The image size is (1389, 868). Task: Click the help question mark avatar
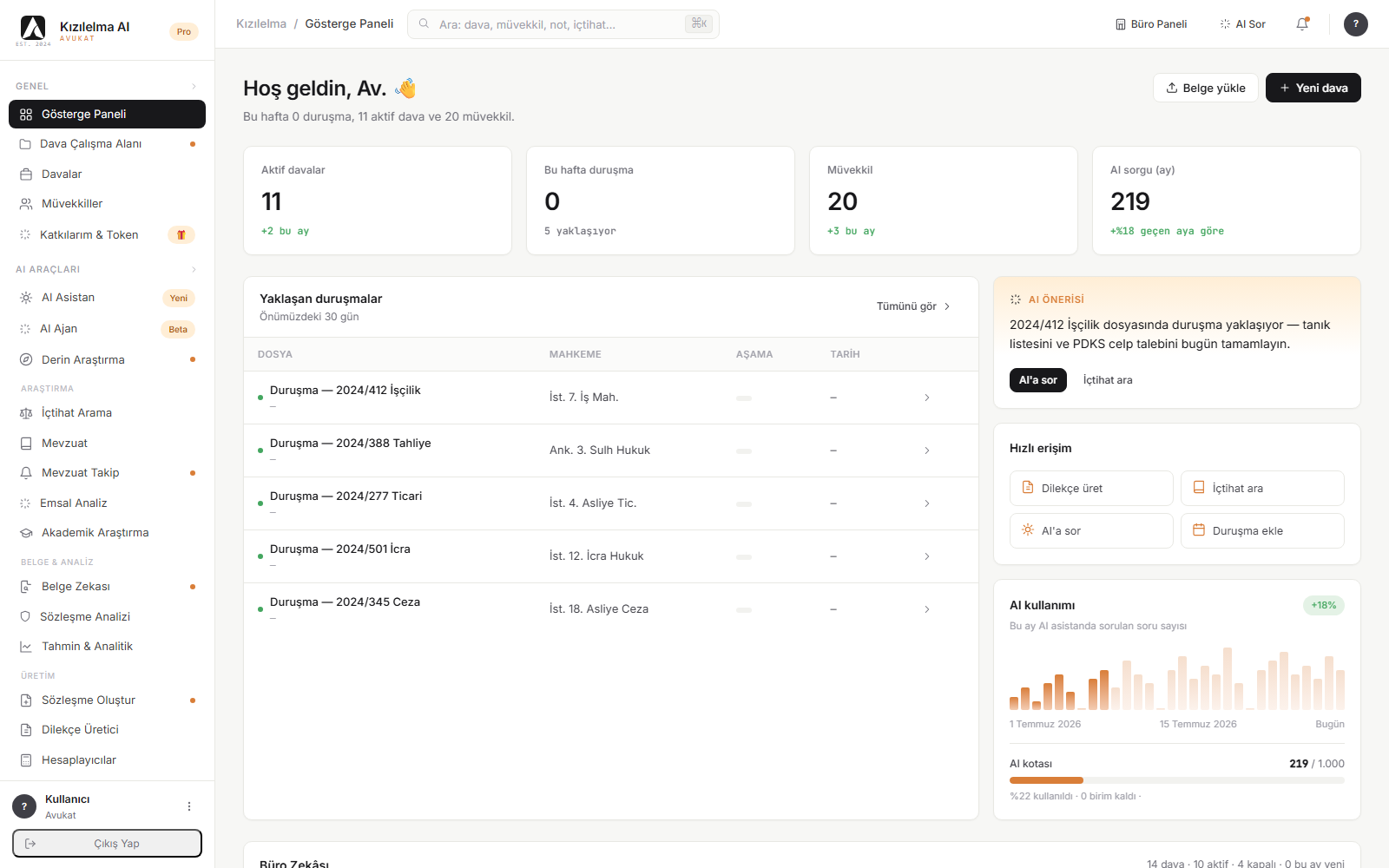click(1356, 24)
